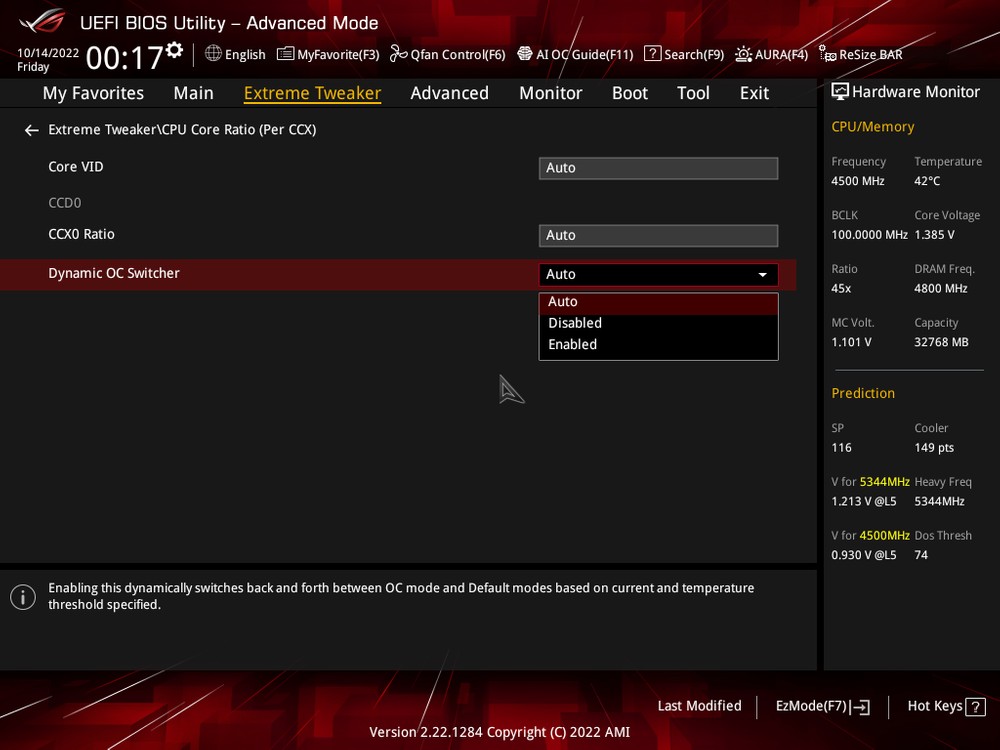Select Enabled in the Dynamic OC Switcher list
The image size is (1000, 750).
pyautogui.click(x=573, y=344)
